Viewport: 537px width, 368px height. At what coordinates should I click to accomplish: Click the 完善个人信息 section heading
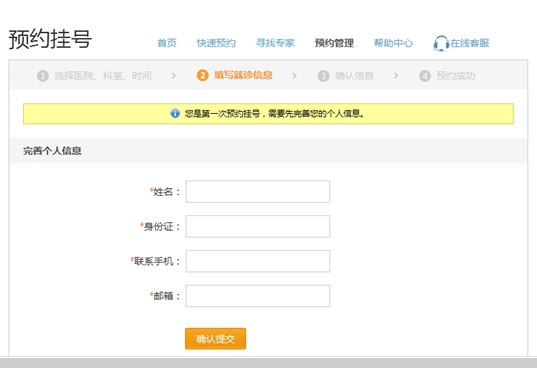pos(52,151)
